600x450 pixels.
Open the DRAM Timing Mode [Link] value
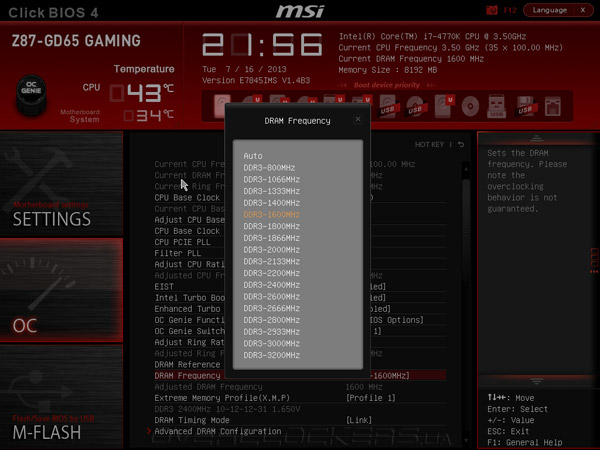(359, 420)
